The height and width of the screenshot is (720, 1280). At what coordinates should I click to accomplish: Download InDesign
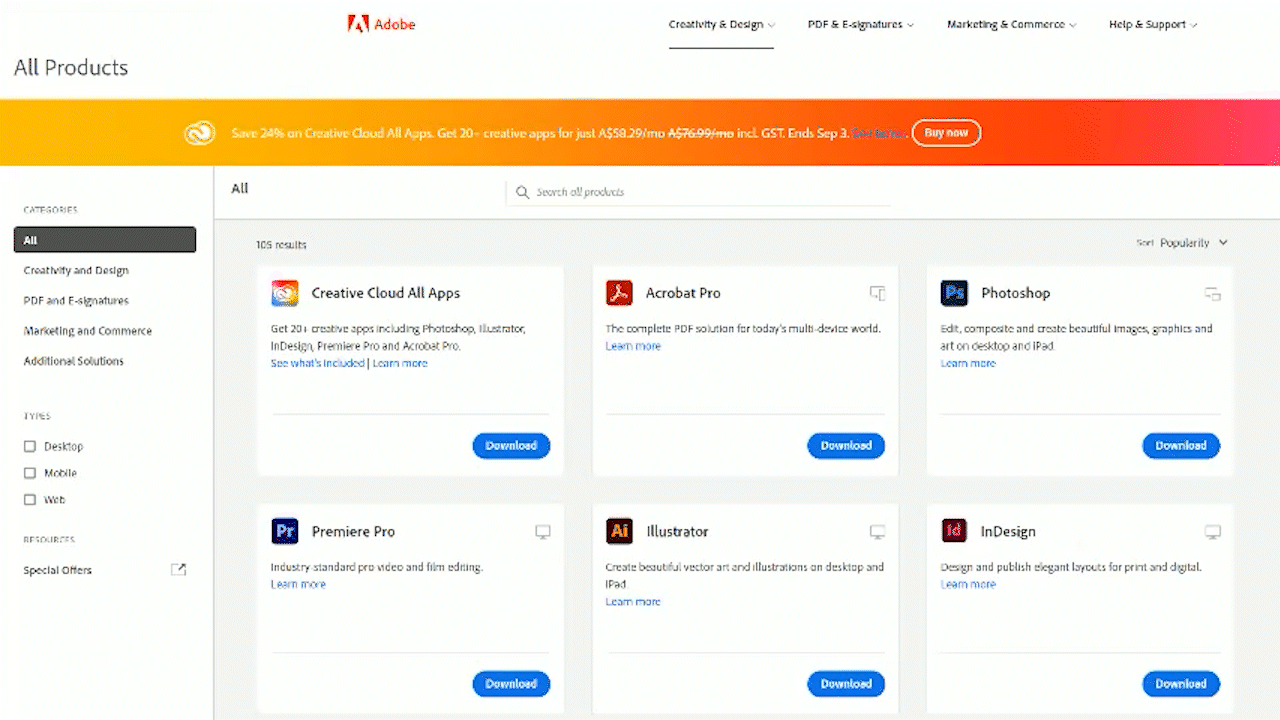[x=1181, y=684]
